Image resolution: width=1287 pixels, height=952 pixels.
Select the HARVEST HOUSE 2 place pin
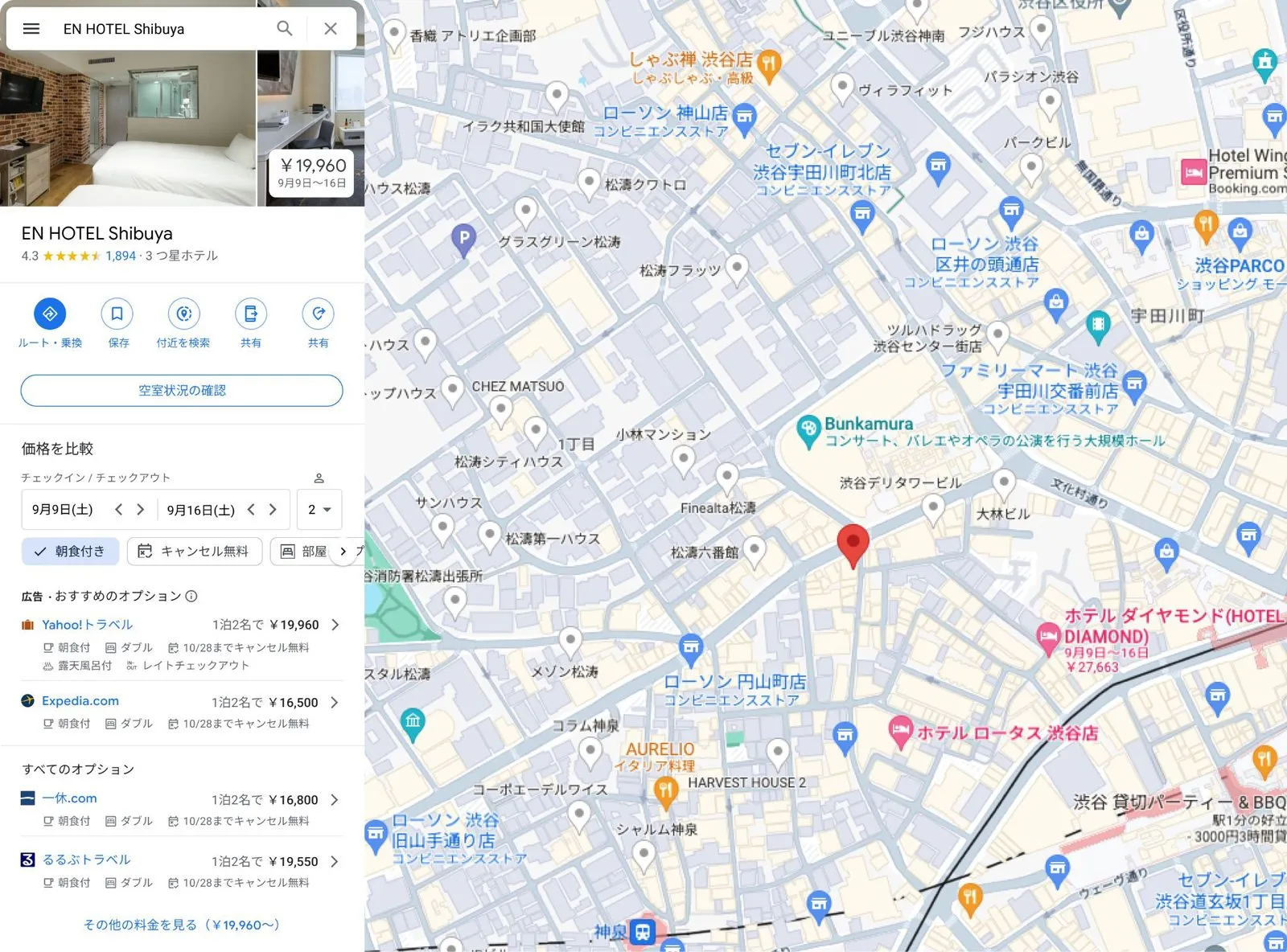click(777, 753)
